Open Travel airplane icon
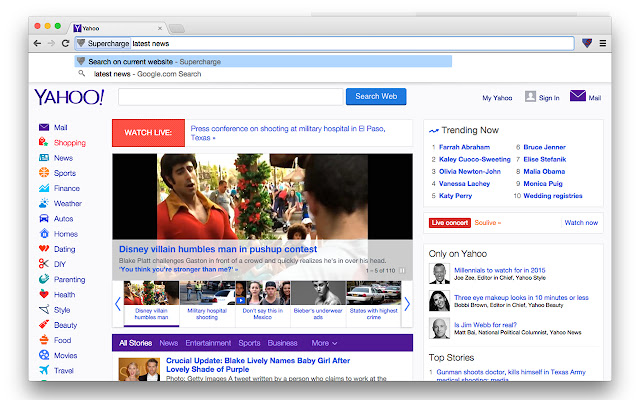Screen dimensions: 640x400 point(44,370)
